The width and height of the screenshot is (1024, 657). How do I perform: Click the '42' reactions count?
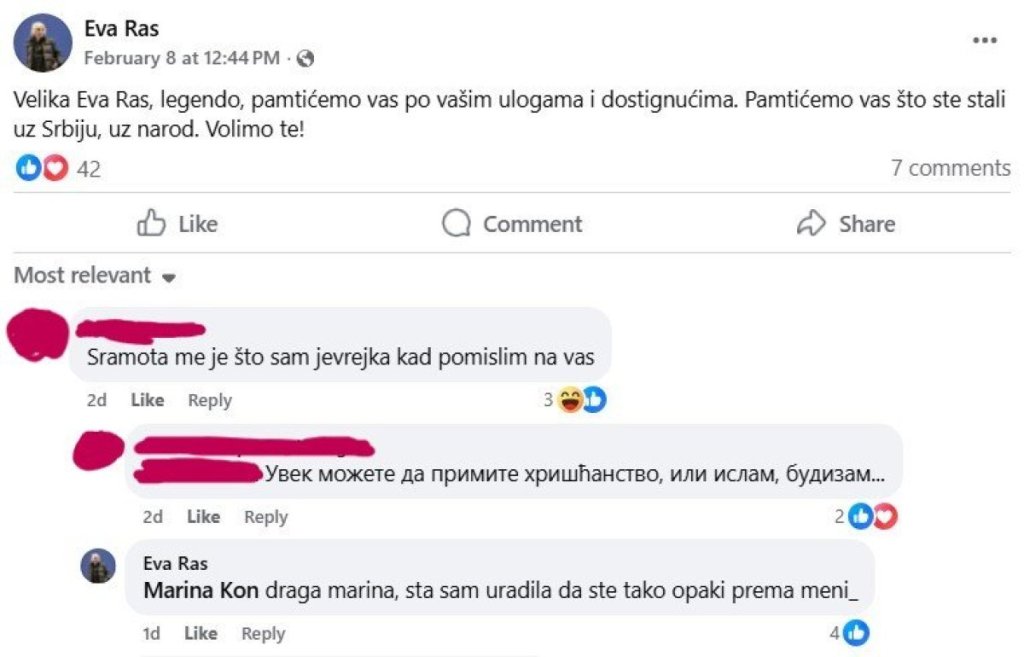pos(89,170)
